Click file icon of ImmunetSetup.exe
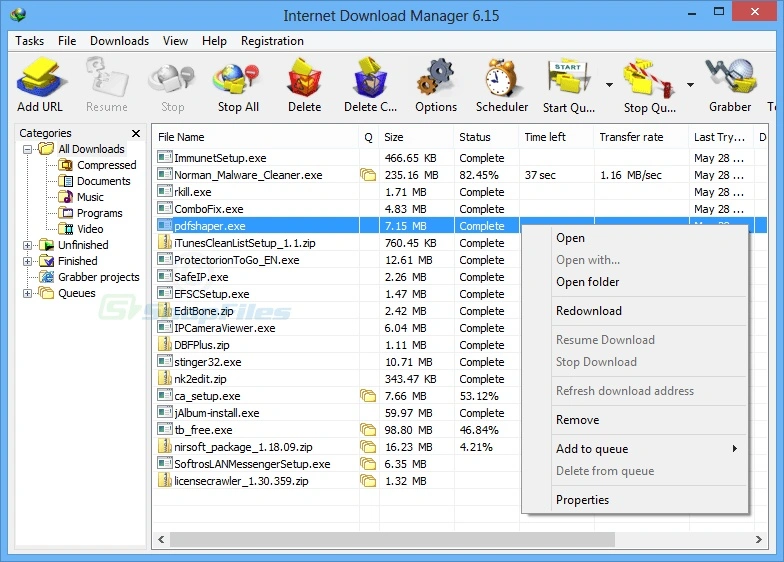The image size is (784, 562). 164,158
